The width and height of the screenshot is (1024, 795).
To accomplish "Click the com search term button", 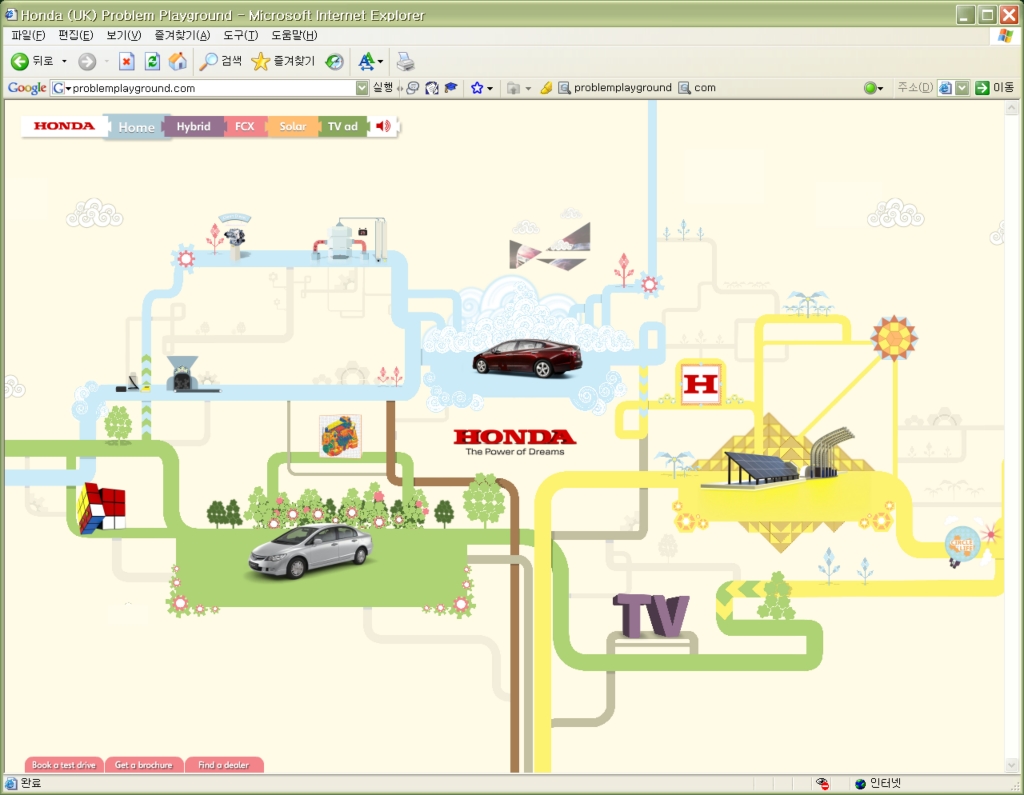I will click(x=697, y=88).
